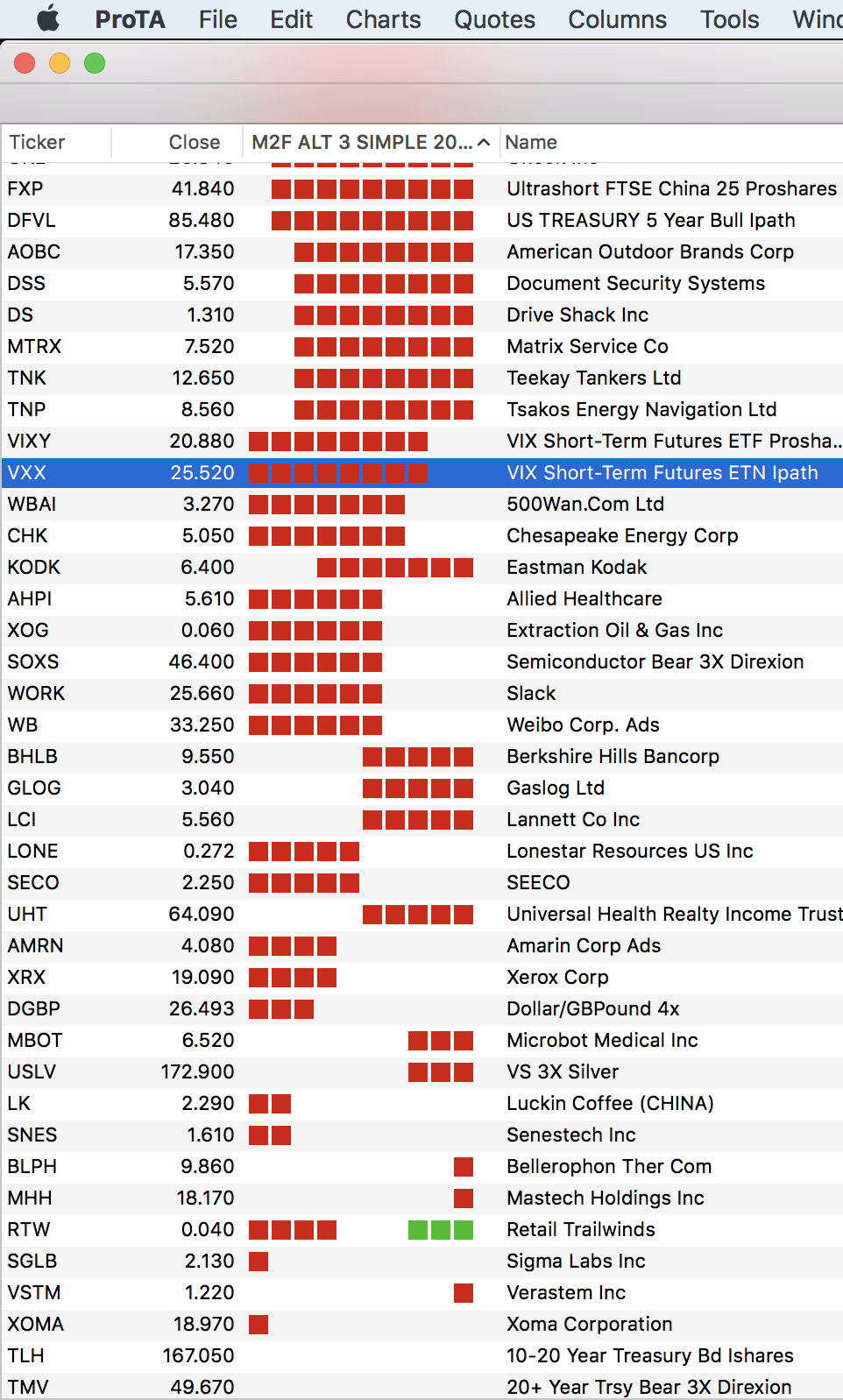
Task: Click the red signal bars in VXX row
Action: tap(338, 473)
